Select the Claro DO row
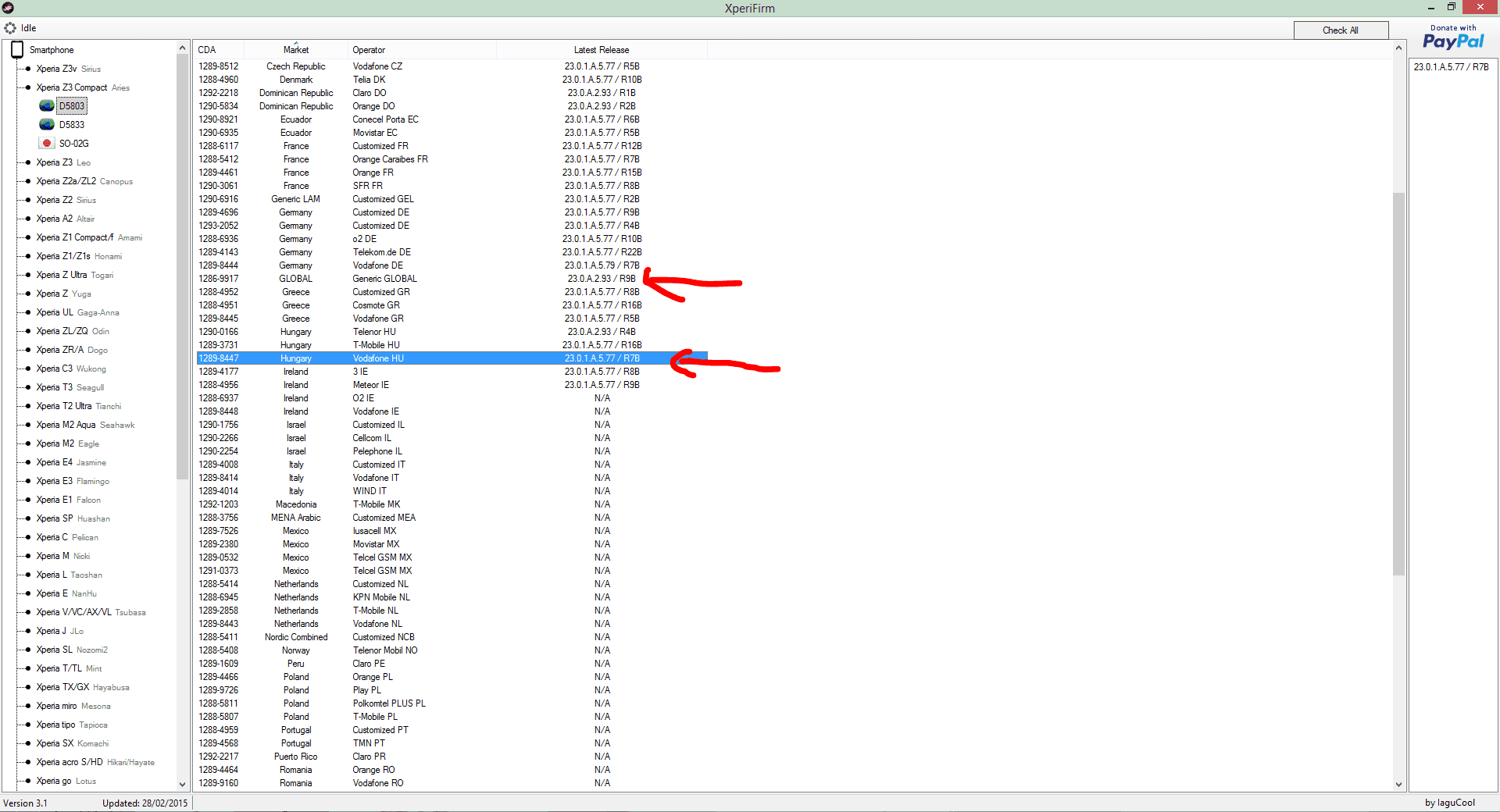The height and width of the screenshot is (812, 1500). coord(452,93)
